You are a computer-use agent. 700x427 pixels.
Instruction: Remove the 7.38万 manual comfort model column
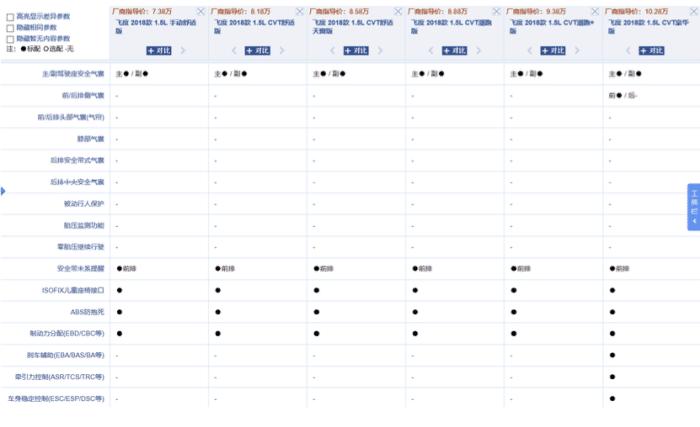tap(201, 11)
